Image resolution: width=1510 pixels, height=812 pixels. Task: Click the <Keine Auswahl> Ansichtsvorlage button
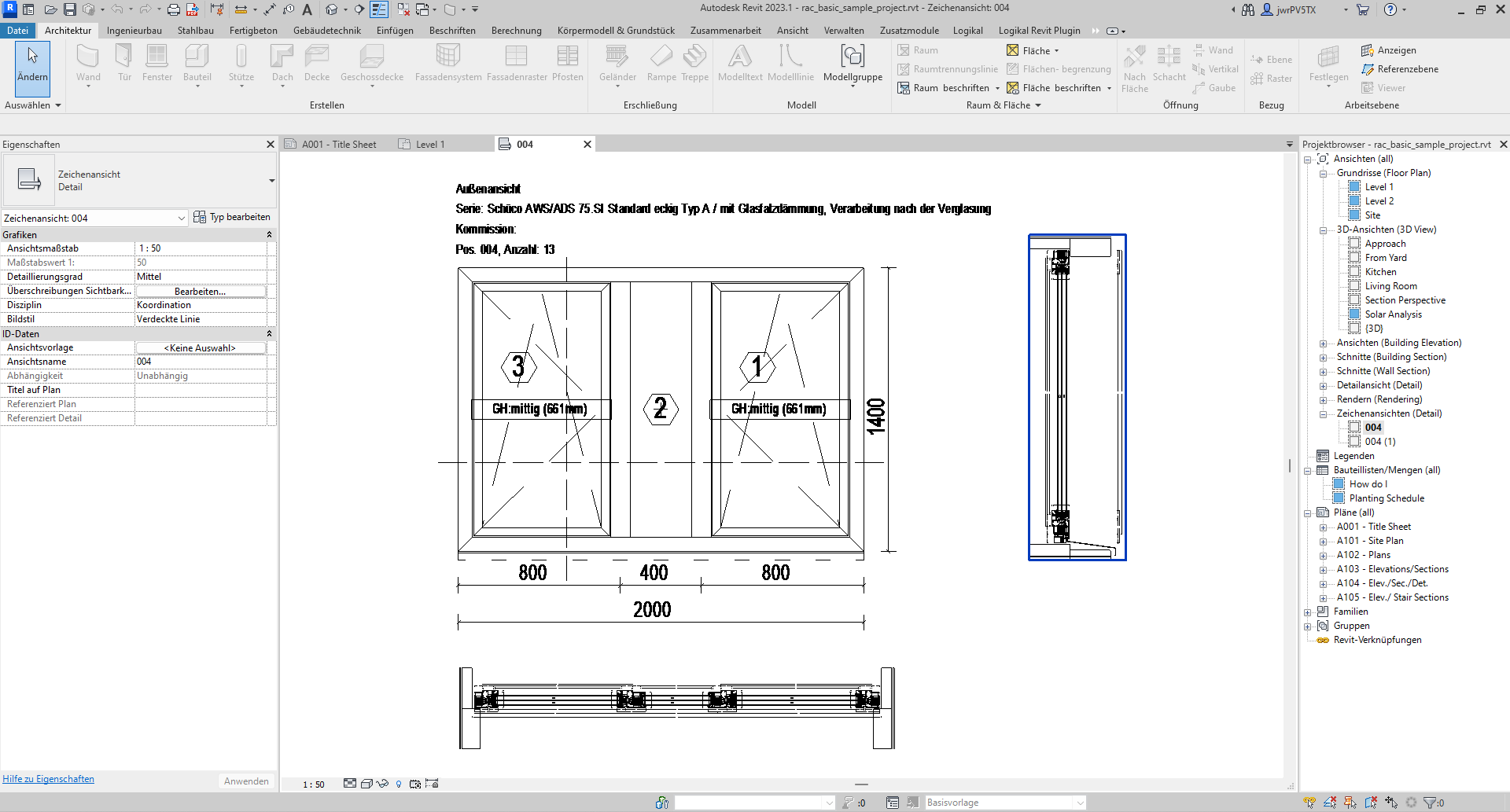click(x=200, y=347)
